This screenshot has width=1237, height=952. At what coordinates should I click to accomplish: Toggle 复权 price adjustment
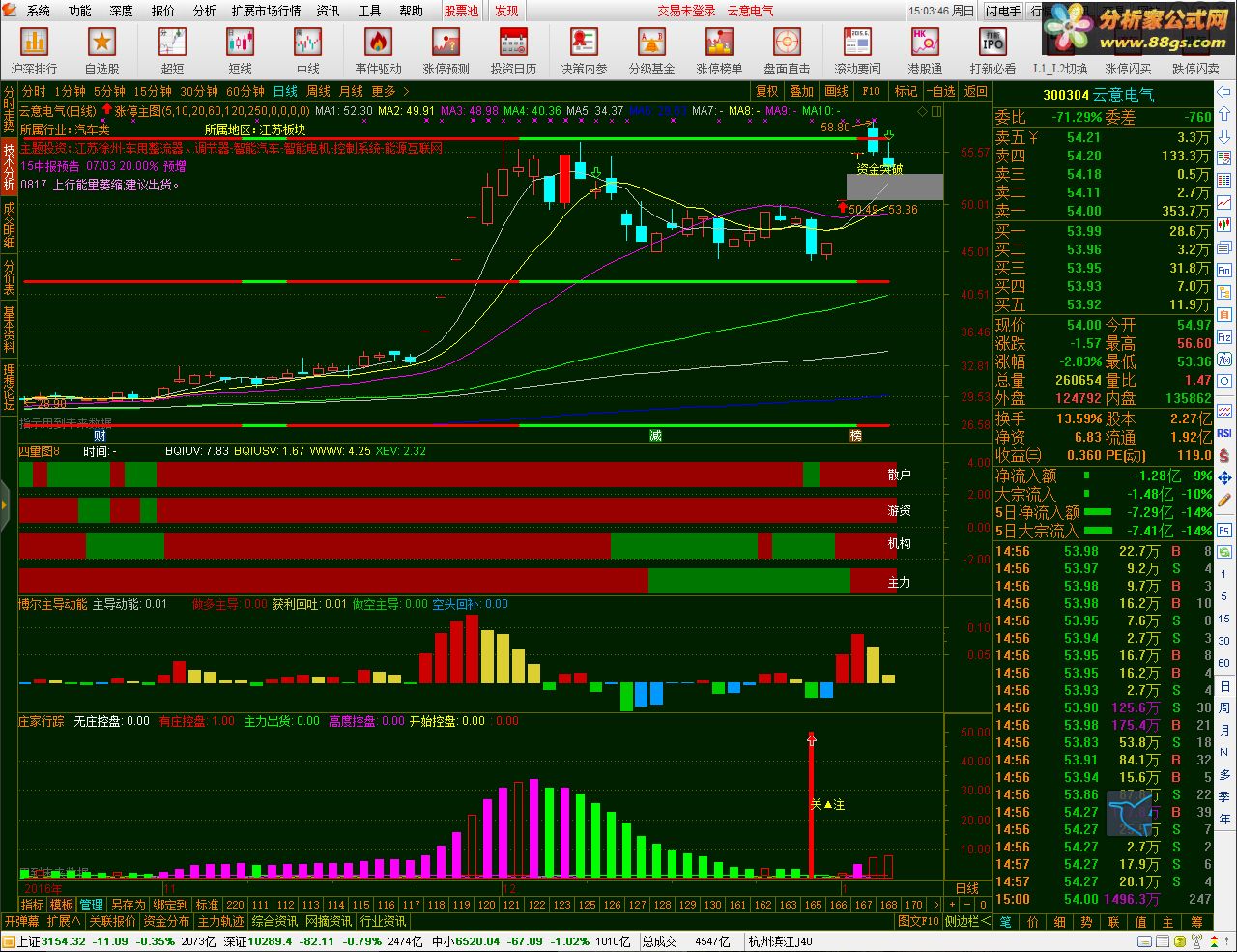(767, 91)
